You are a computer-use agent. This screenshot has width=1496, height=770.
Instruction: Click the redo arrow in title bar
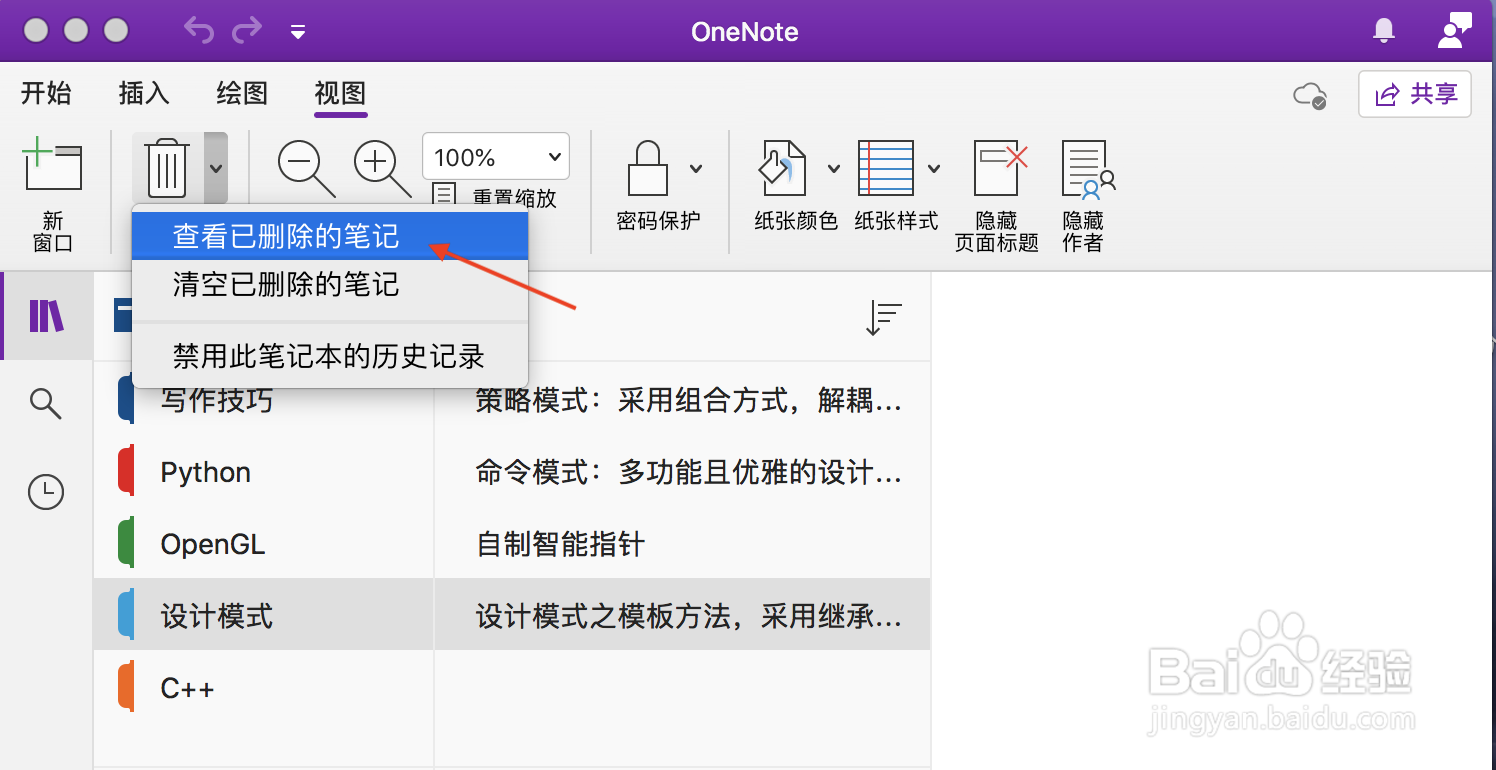(x=247, y=31)
